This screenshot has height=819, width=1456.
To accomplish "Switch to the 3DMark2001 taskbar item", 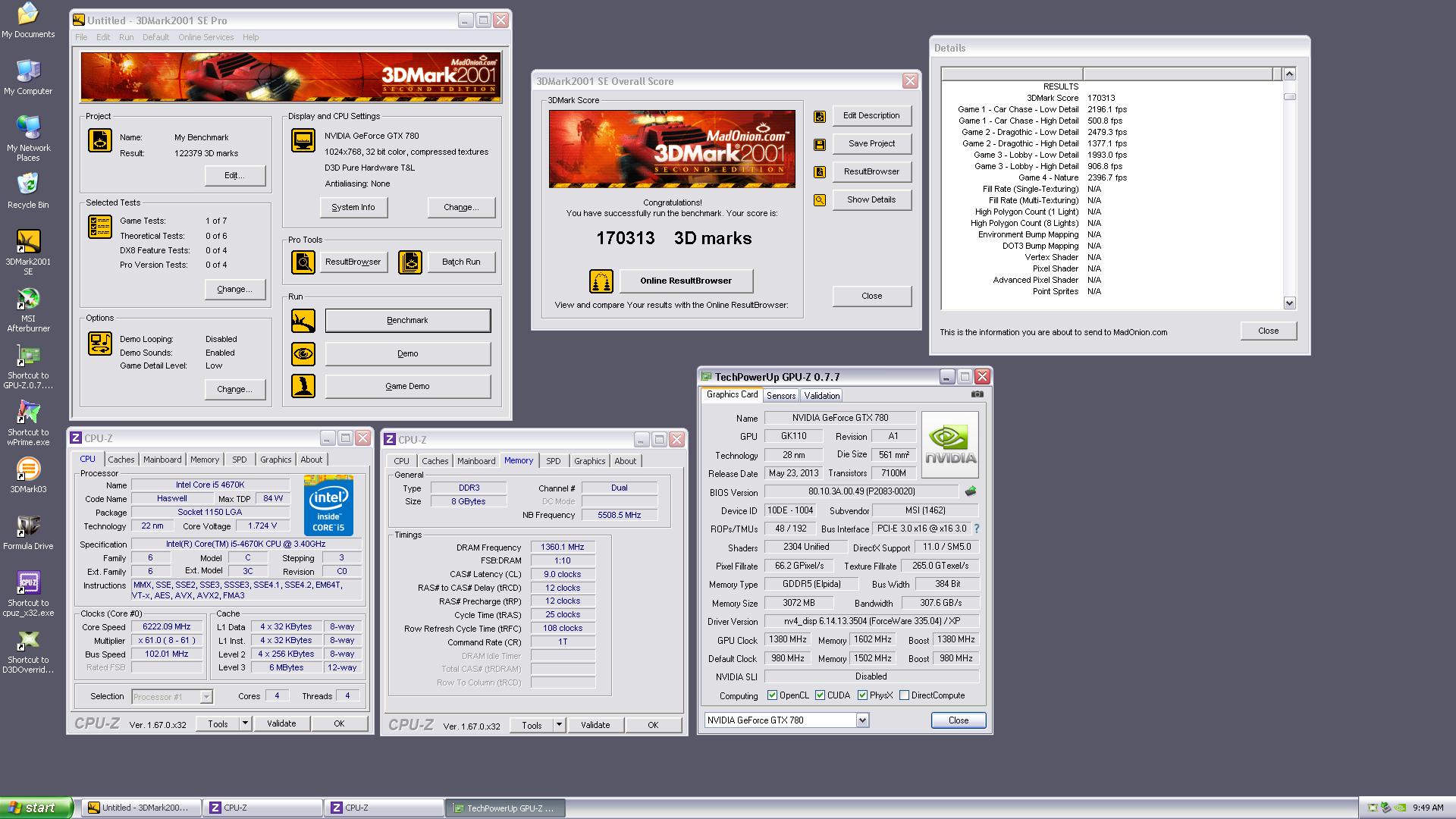I will point(141,808).
